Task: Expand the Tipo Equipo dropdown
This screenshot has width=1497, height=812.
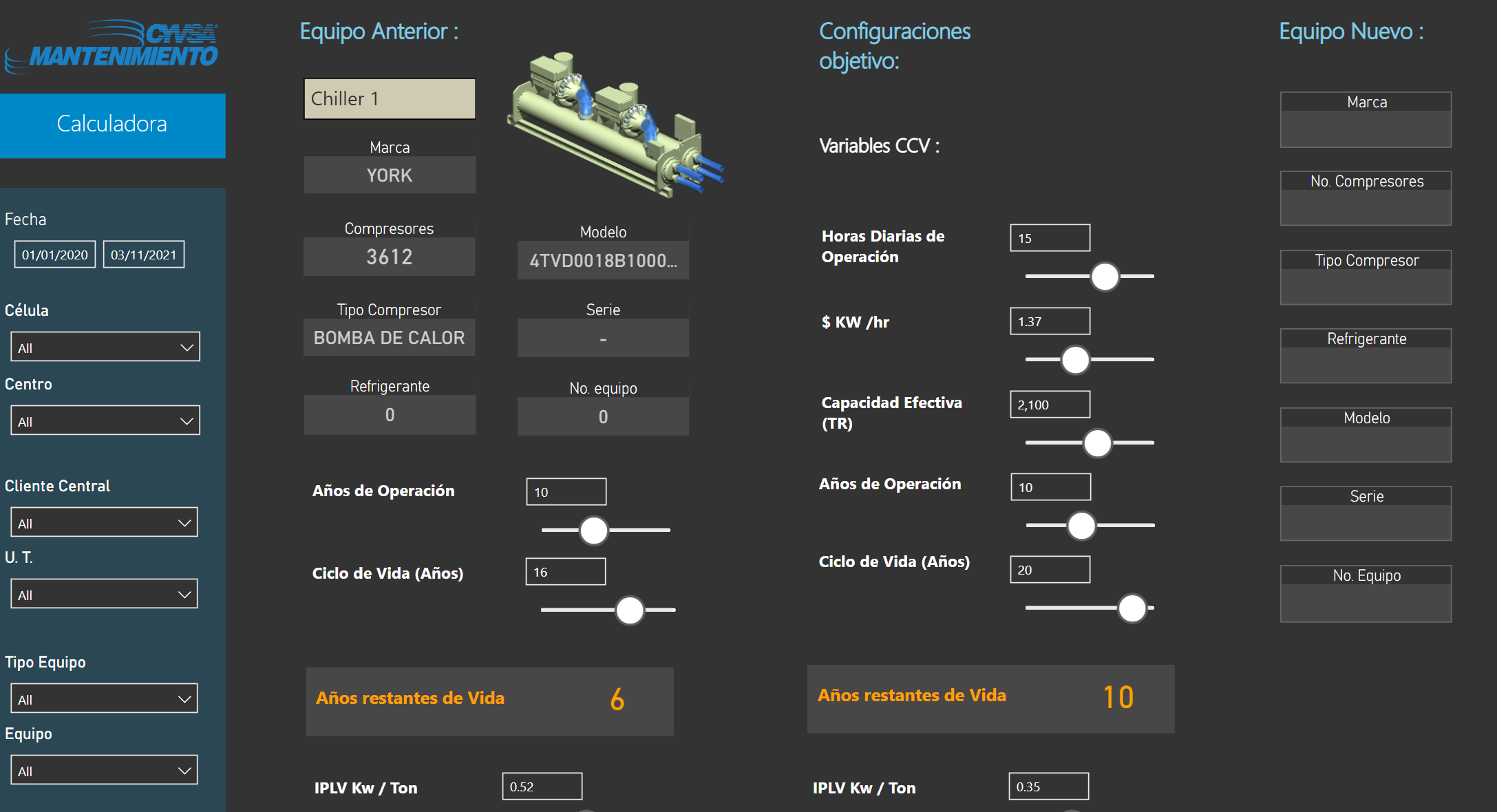Action: pos(104,698)
